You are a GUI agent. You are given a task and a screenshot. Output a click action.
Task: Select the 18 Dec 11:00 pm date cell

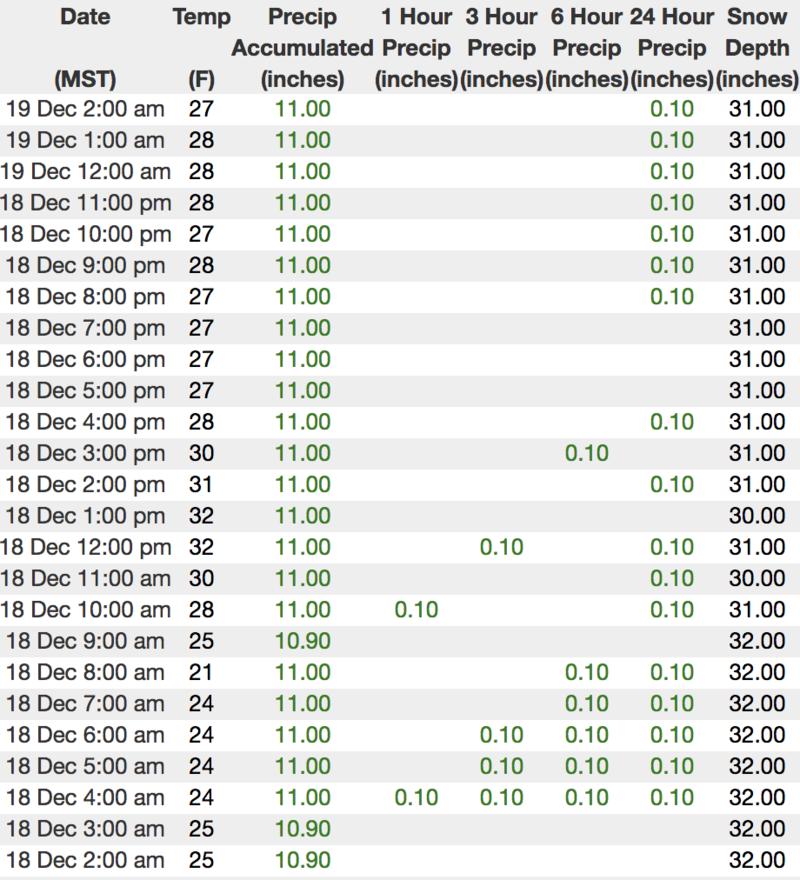tap(85, 203)
